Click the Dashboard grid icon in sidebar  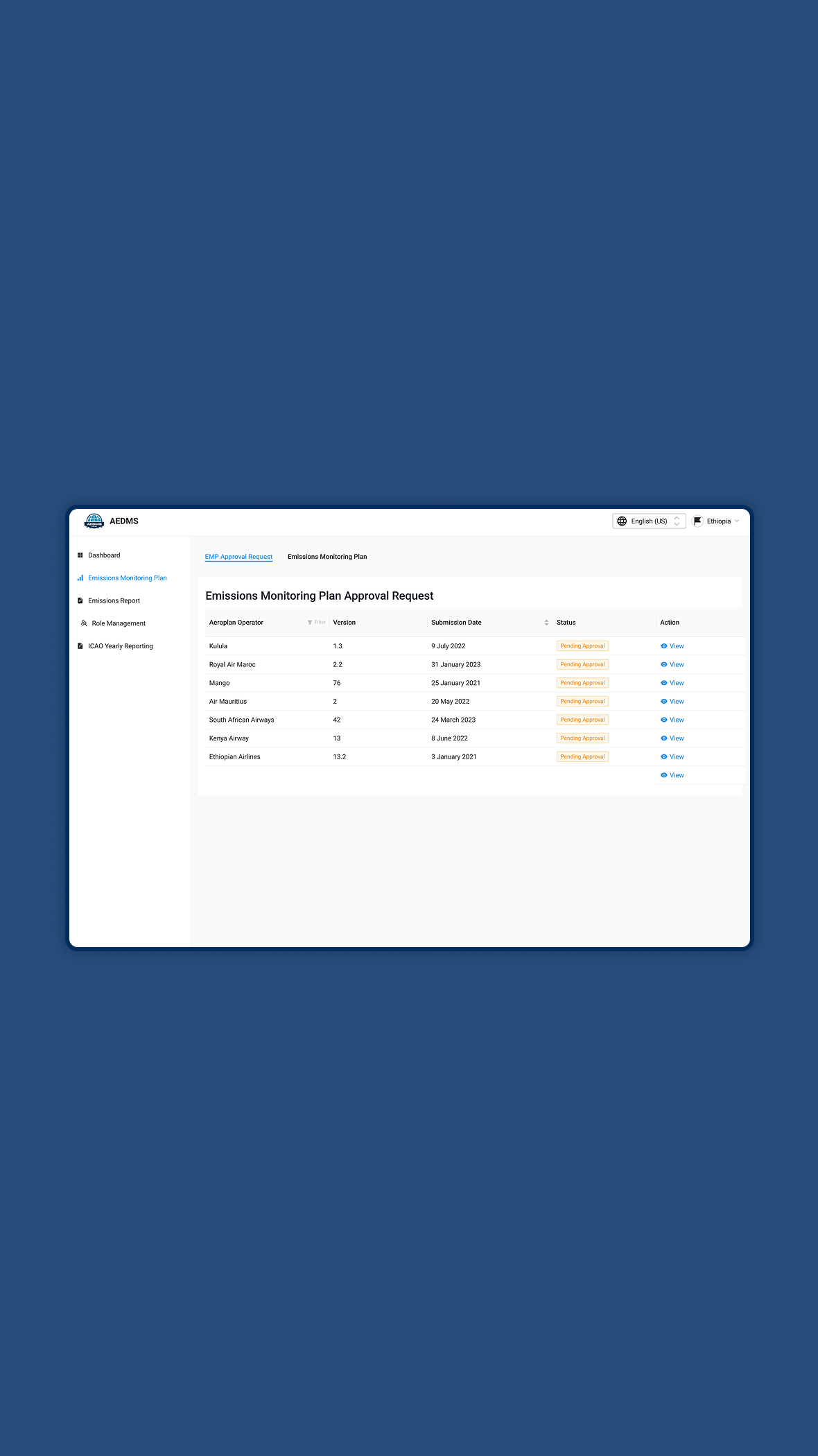pyautogui.click(x=80, y=555)
